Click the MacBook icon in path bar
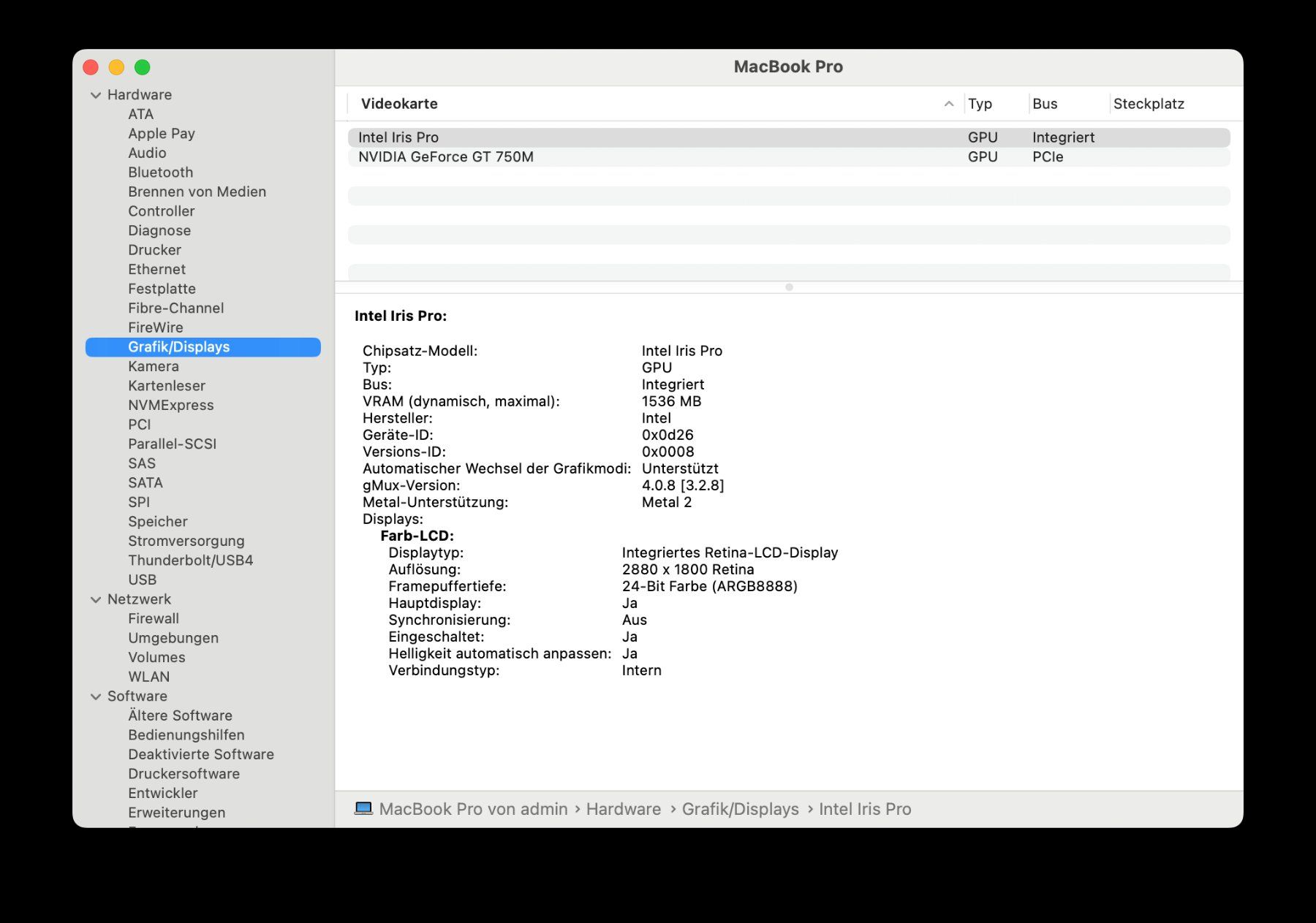The image size is (1316, 923). click(363, 809)
